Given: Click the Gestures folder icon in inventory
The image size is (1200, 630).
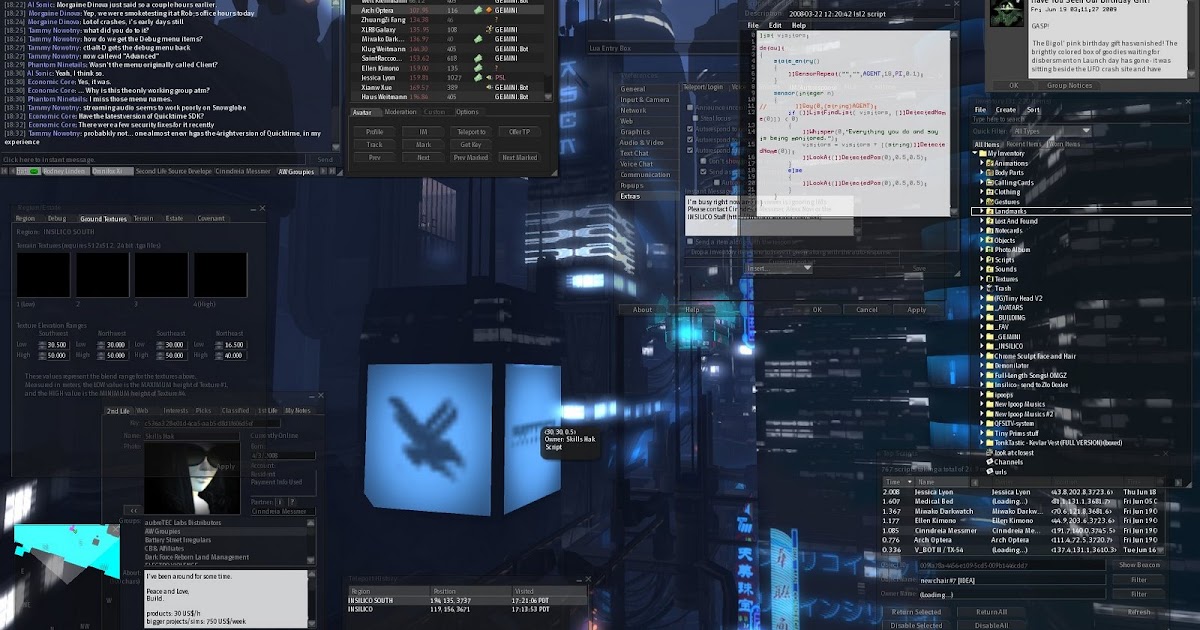Looking at the screenshot, I should tap(989, 202).
